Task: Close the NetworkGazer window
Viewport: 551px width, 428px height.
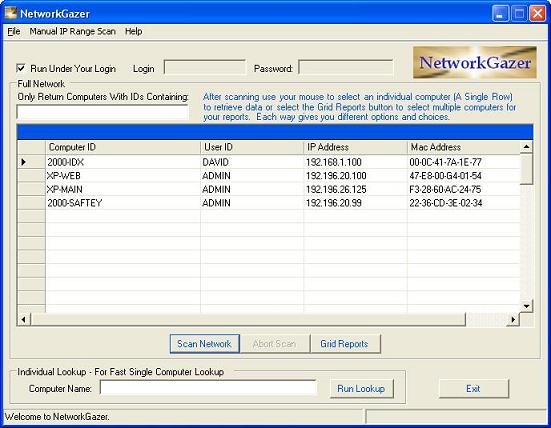Action: [x=538, y=14]
